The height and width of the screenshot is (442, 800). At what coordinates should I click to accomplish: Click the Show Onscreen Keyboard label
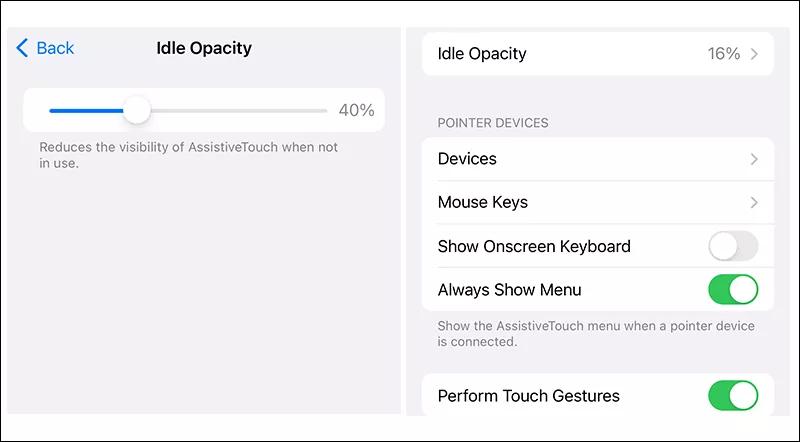pyautogui.click(x=534, y=246)
